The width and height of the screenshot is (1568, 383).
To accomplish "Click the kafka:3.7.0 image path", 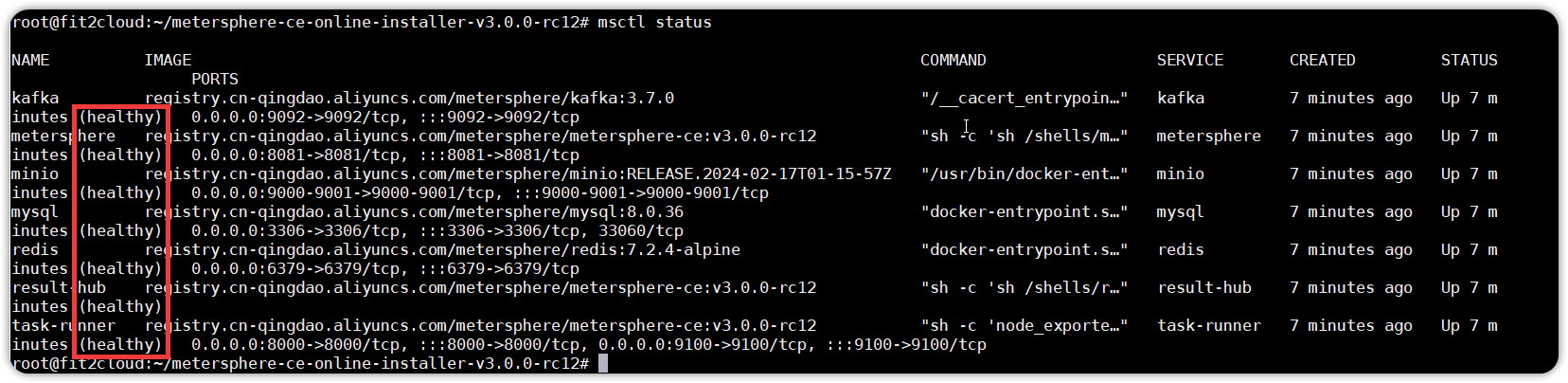I will (409, 98).
